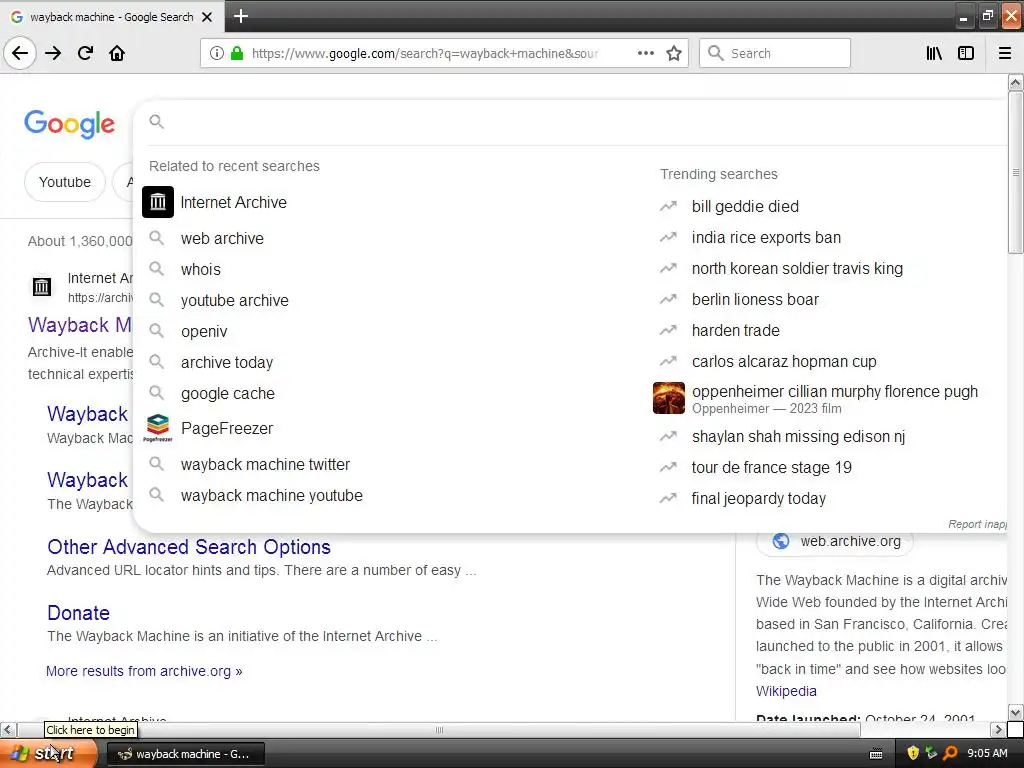Open the page actions three-dot menu

(645, 53)
